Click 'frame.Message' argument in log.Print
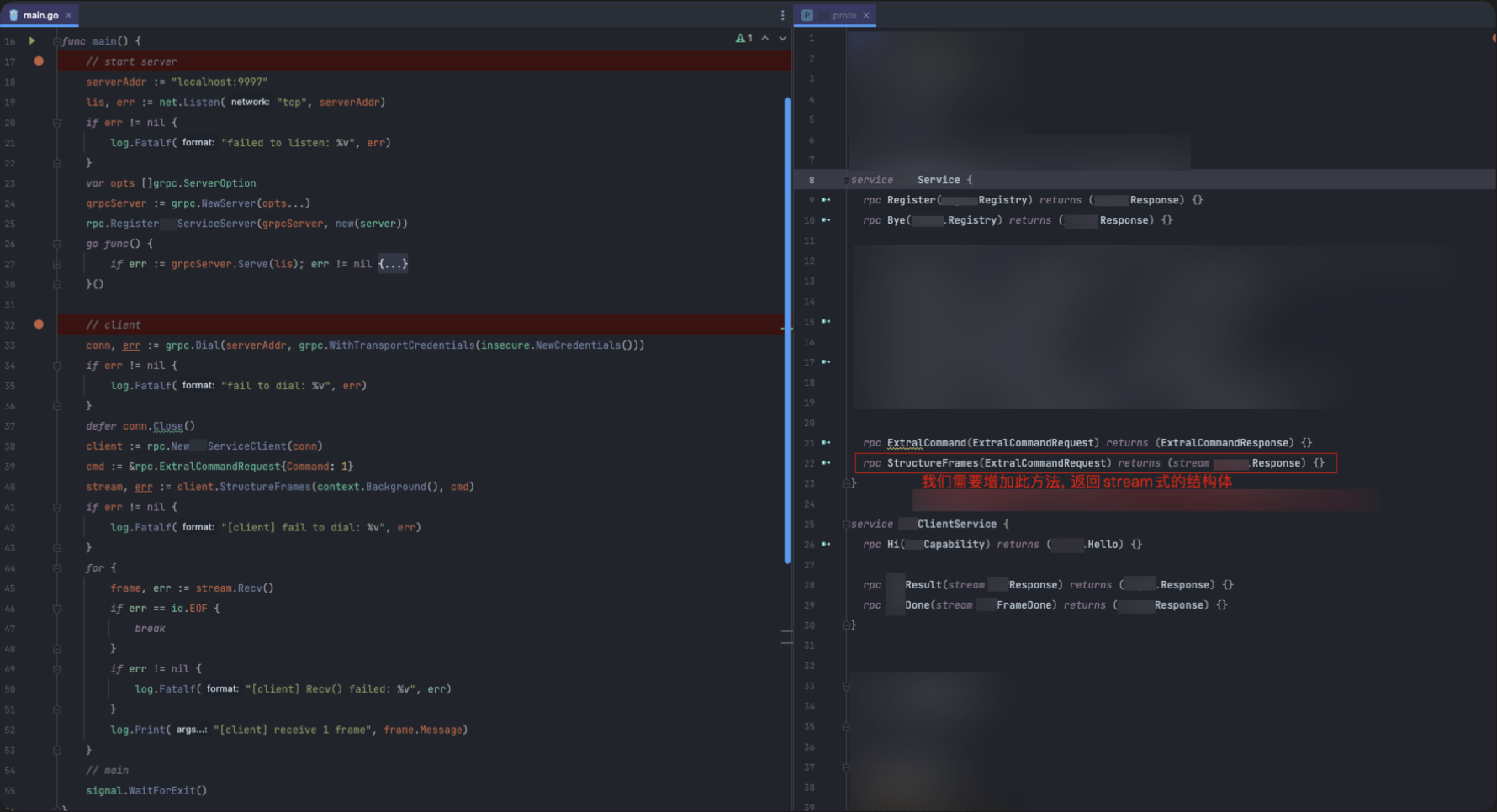The image size is (1497, 812). pos(423,730)
